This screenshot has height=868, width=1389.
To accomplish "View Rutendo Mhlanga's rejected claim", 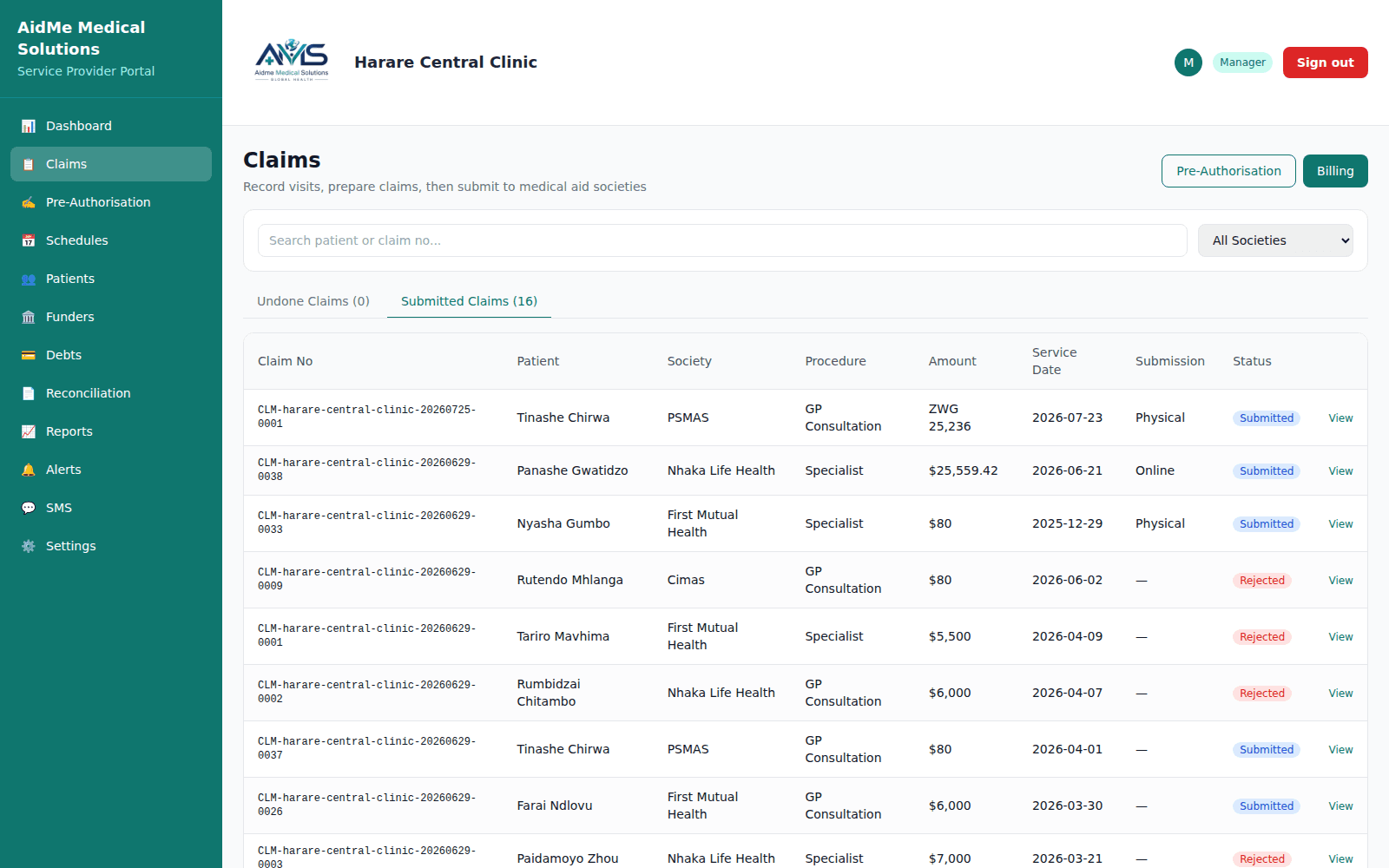I will pyautogui.click(x=1340, y=580).
